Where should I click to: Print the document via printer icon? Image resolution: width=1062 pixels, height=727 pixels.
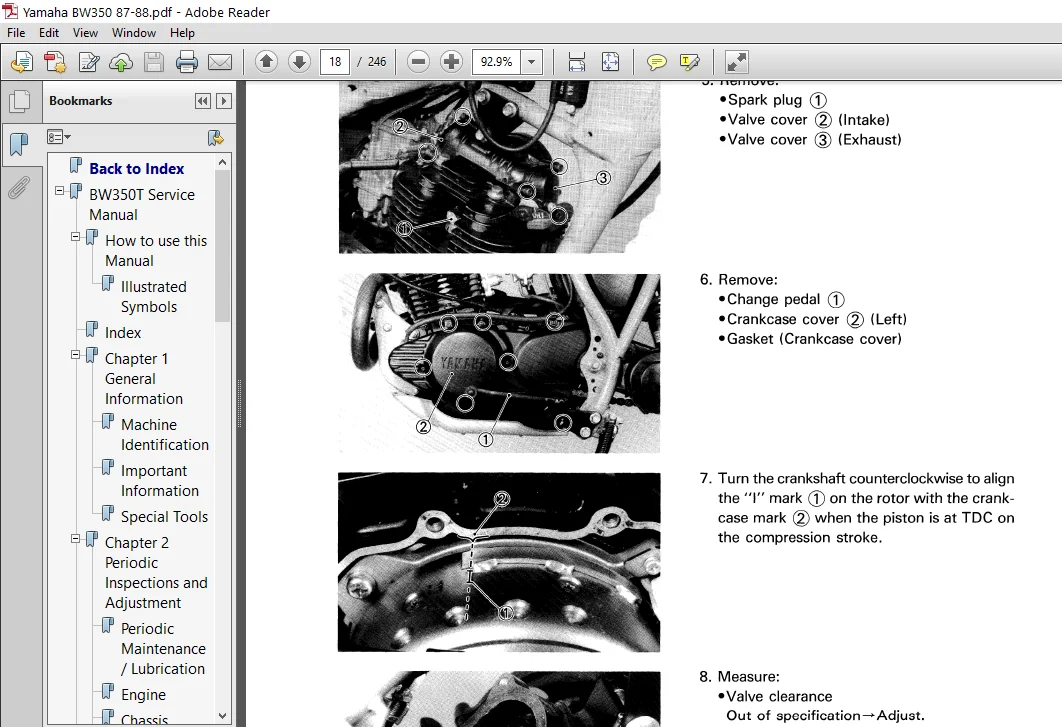tap(187, 62)
